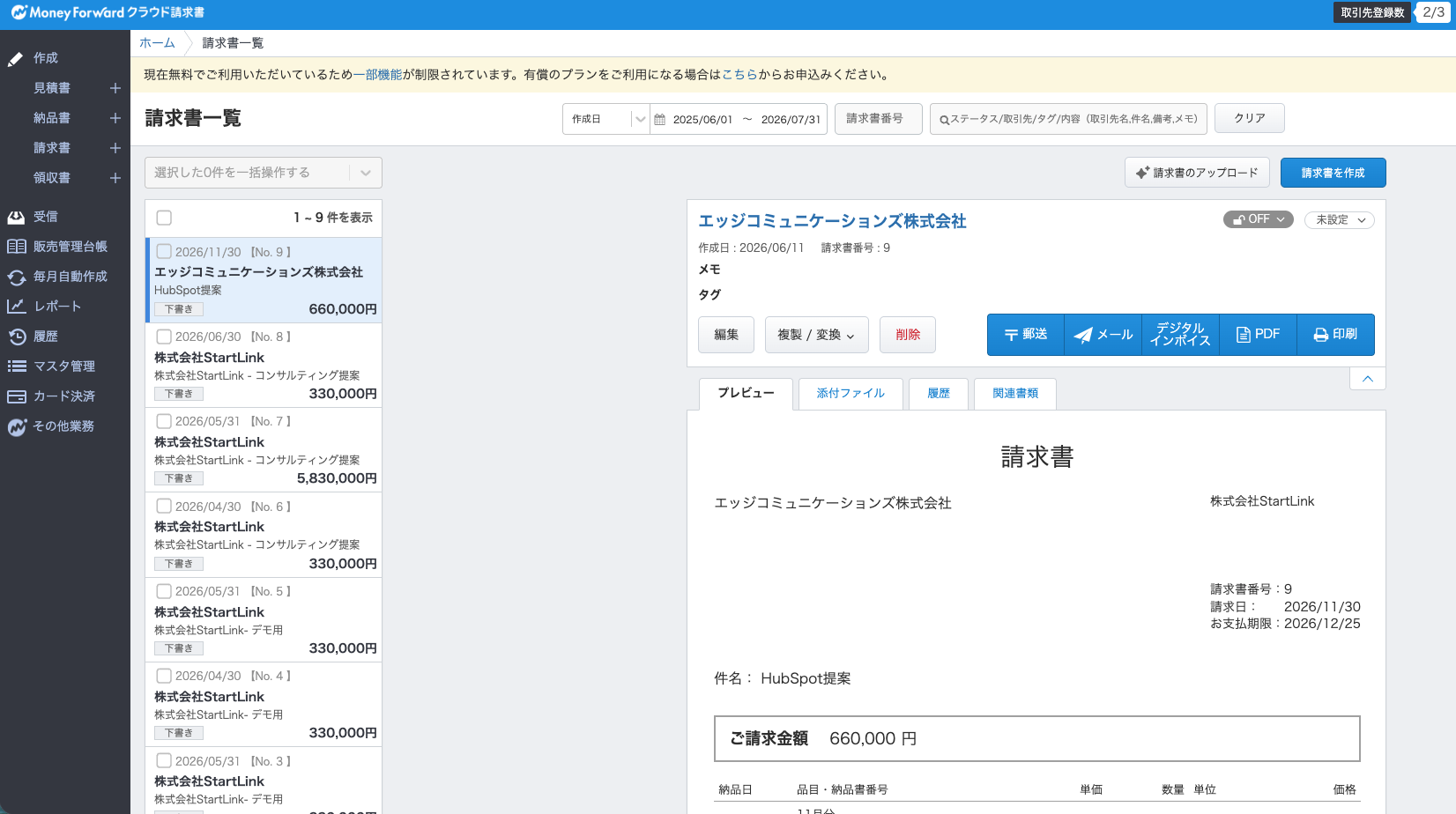
Task: Open company link エッジコミュニケーションズ株式会社 in detail header
Action: [832, 221]
